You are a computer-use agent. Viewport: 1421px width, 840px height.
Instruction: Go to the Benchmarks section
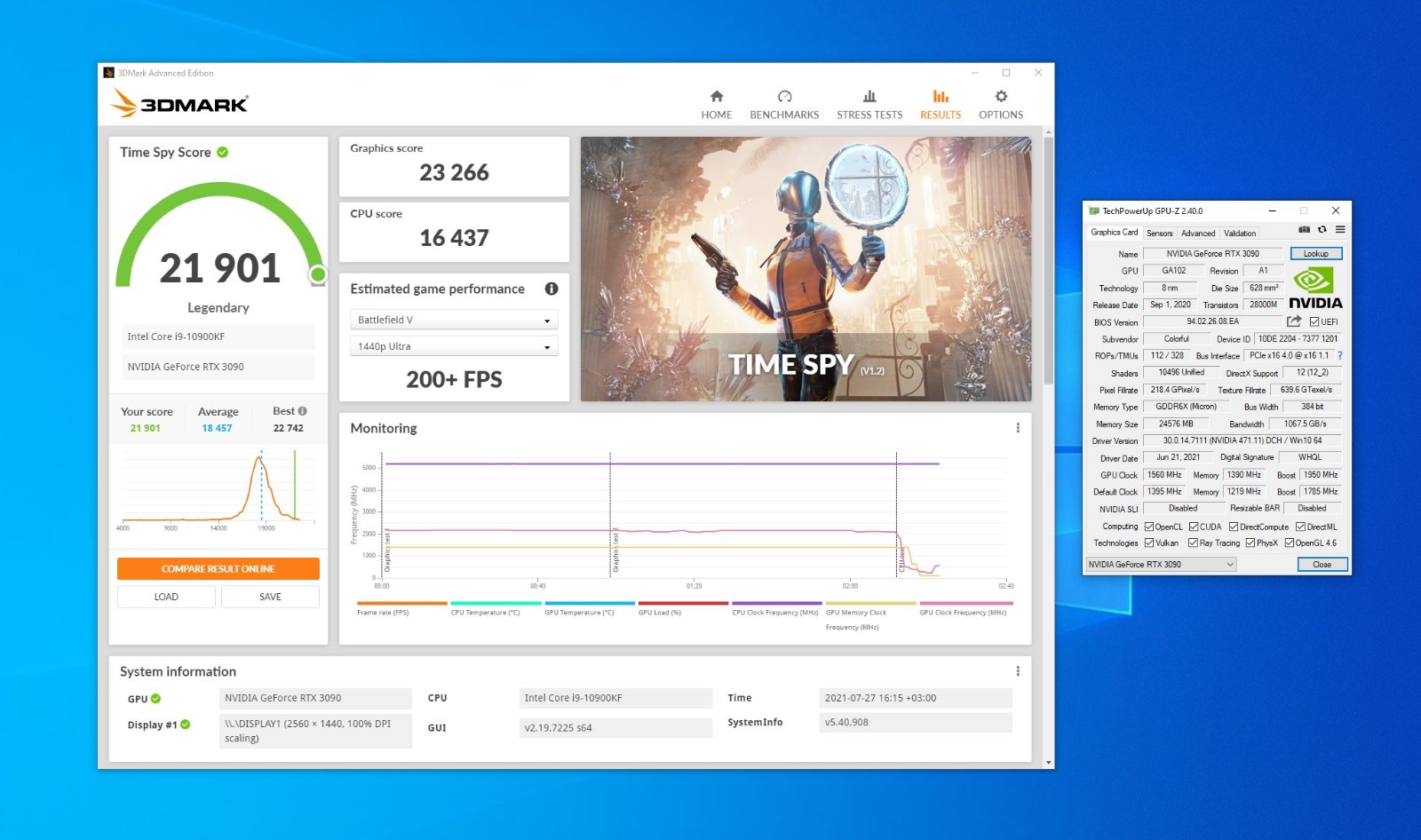[x=784, y=104]
